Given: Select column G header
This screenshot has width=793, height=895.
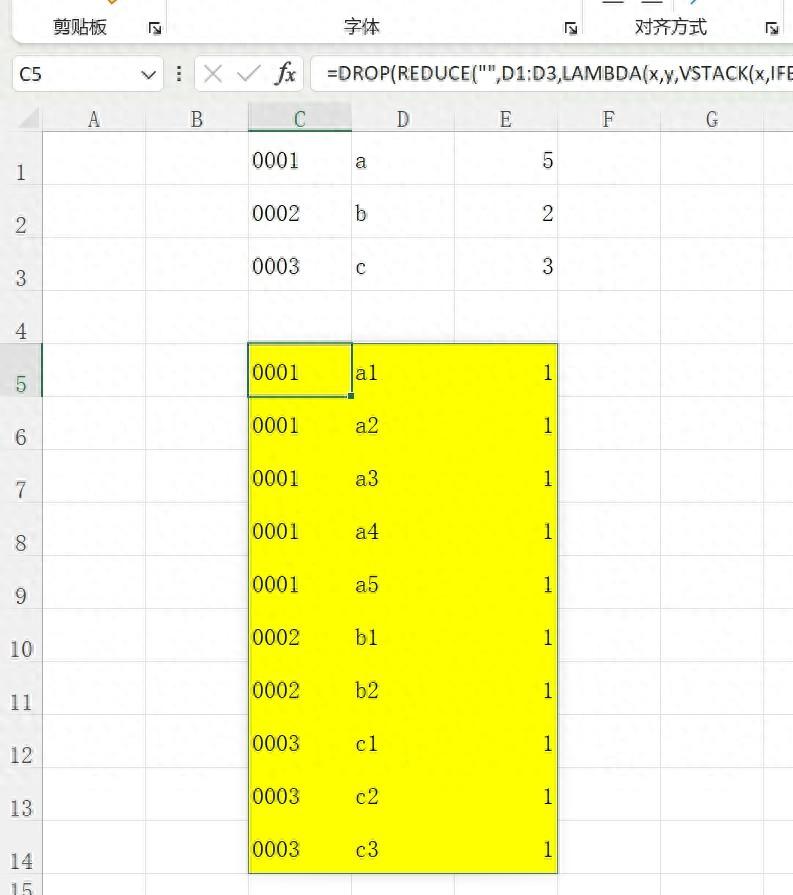Looking at the screenshot, I should click(x=712, y=119).
